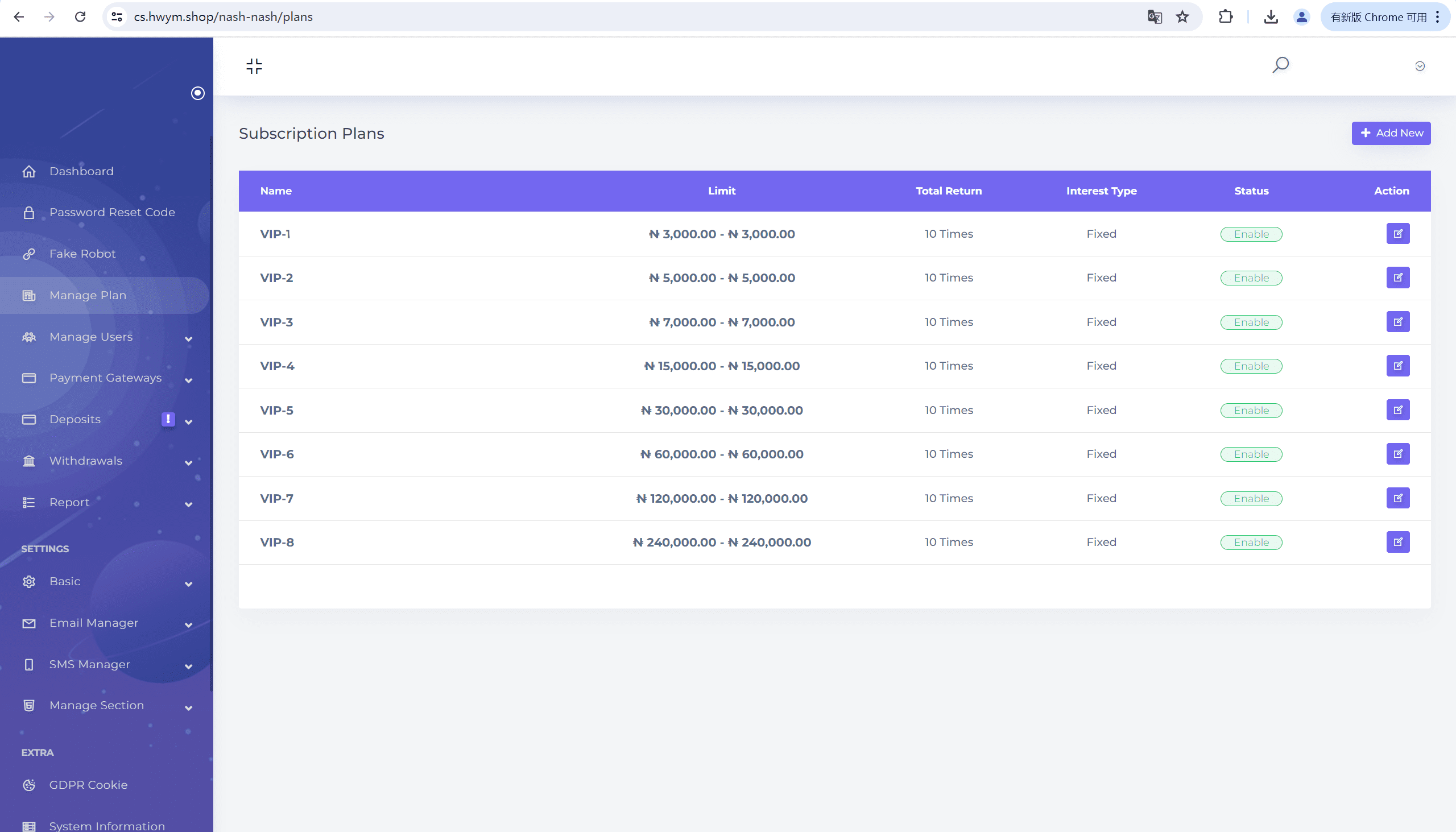Open the search magnifier icon
Viewport: 1456px width, 832px height.
click(1280, 65)
